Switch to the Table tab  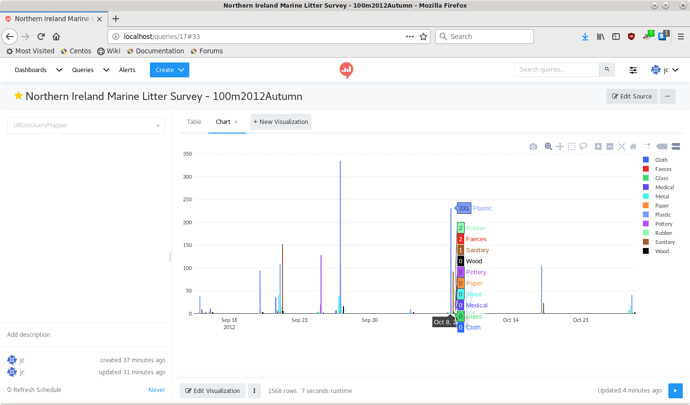click(x=194, y=122)
